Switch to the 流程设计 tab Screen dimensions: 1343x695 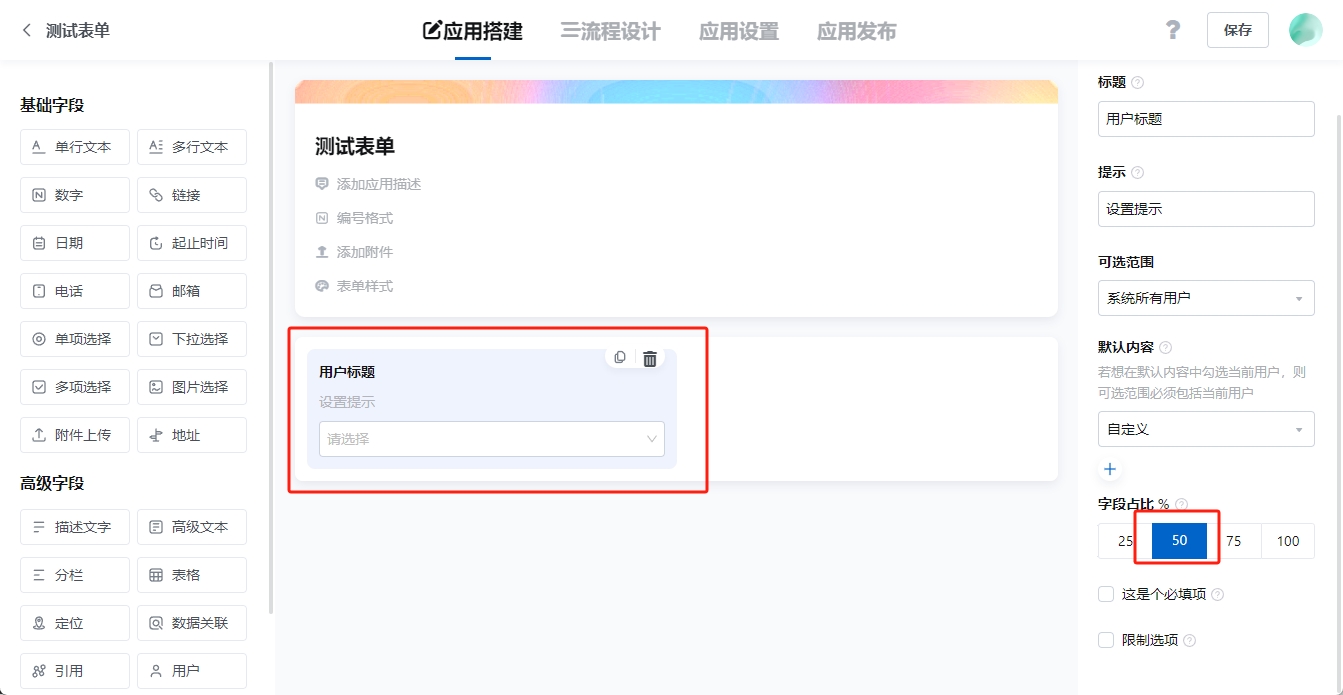tap(610, 31)
